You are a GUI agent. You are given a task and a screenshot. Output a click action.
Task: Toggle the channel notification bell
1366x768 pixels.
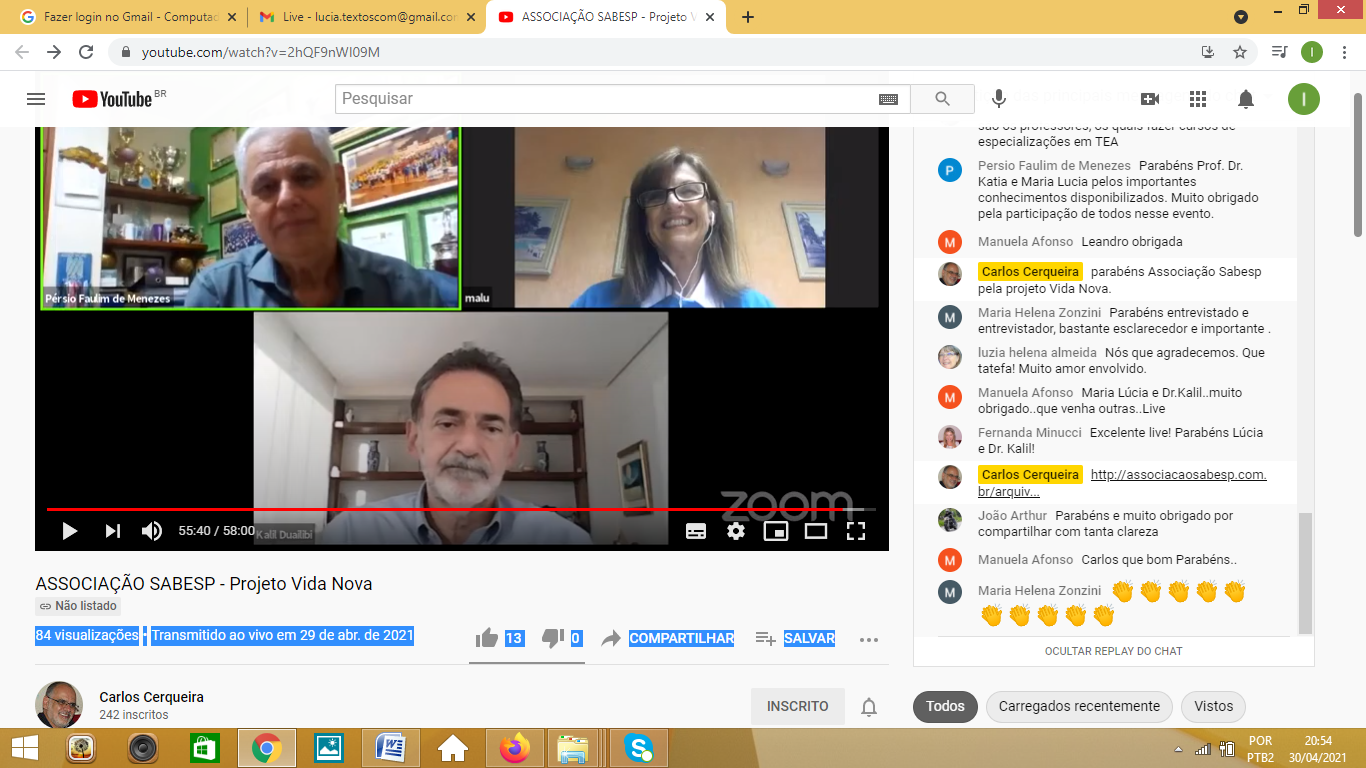coord(869,707)
